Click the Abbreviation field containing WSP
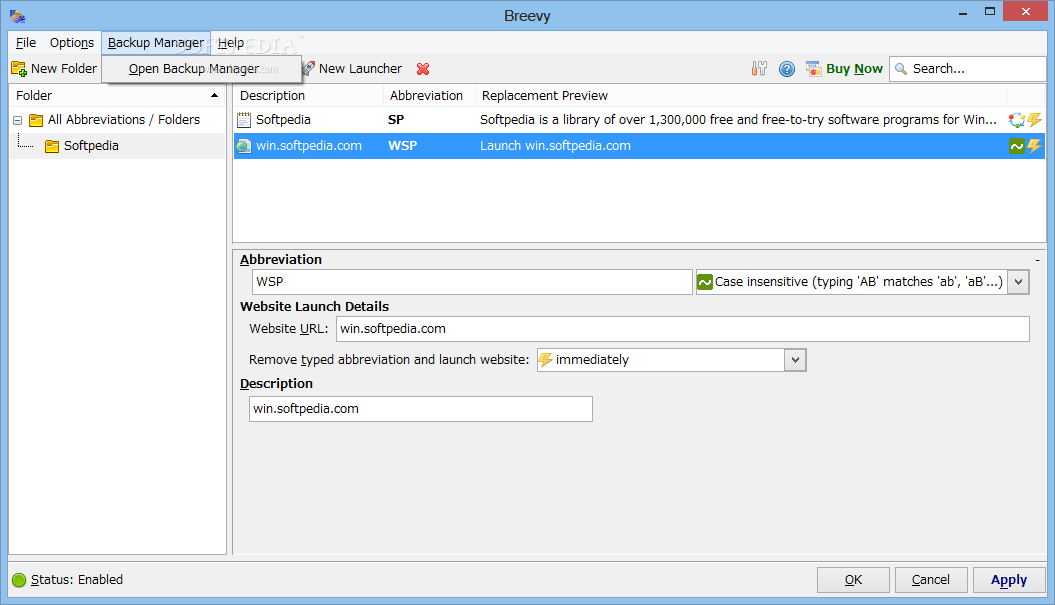 point(472,282)
